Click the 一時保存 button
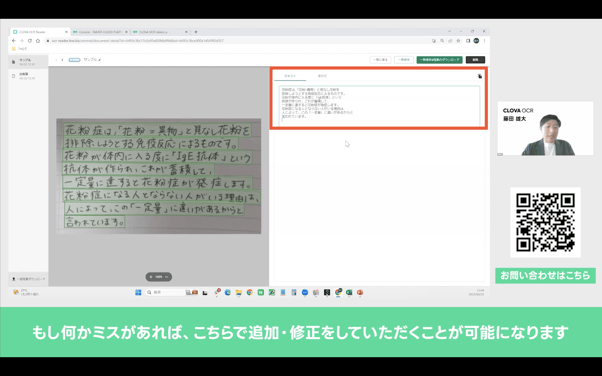 [x=404, y=60]
